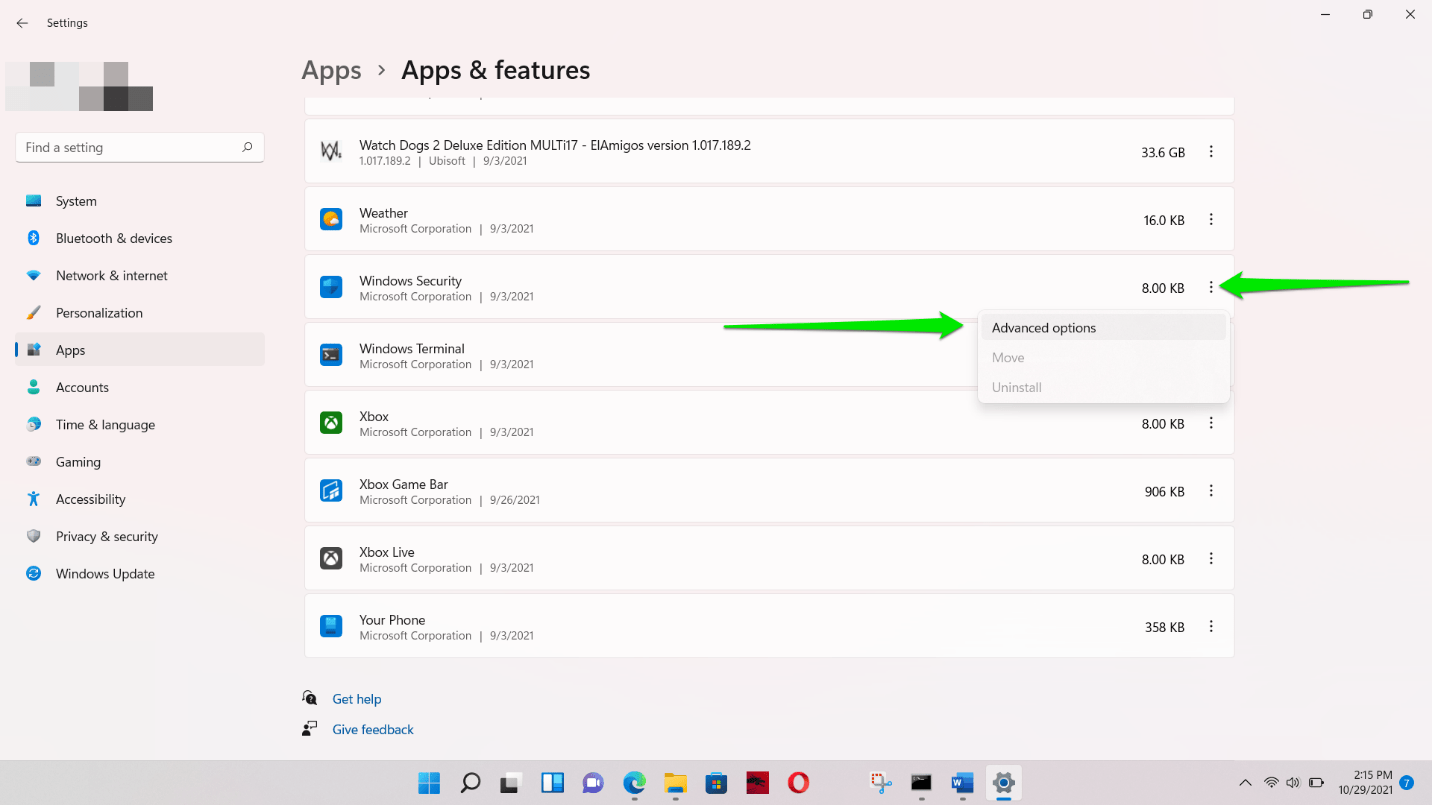Open Time & language settings

[105, 424]
